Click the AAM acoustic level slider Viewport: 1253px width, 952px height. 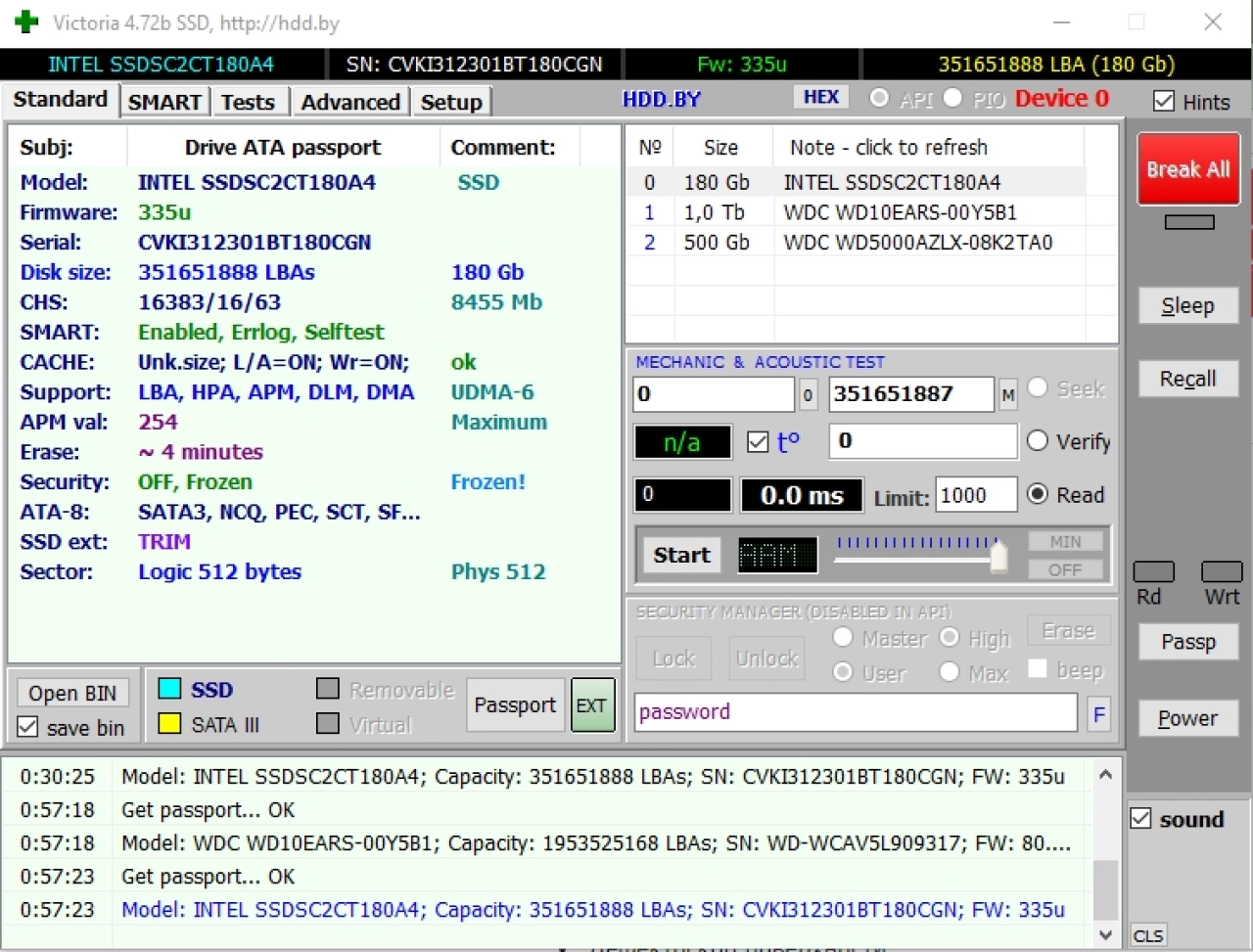[x=919, y=555]
